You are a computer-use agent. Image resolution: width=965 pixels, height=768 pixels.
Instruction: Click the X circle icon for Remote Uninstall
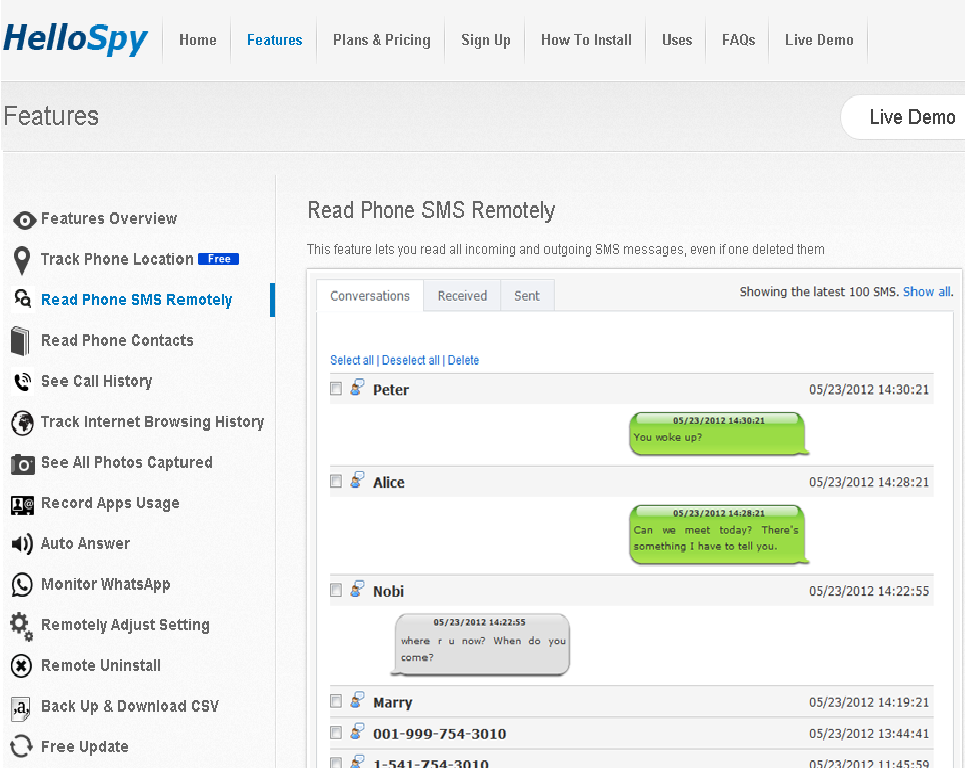(x=22, y=666)
